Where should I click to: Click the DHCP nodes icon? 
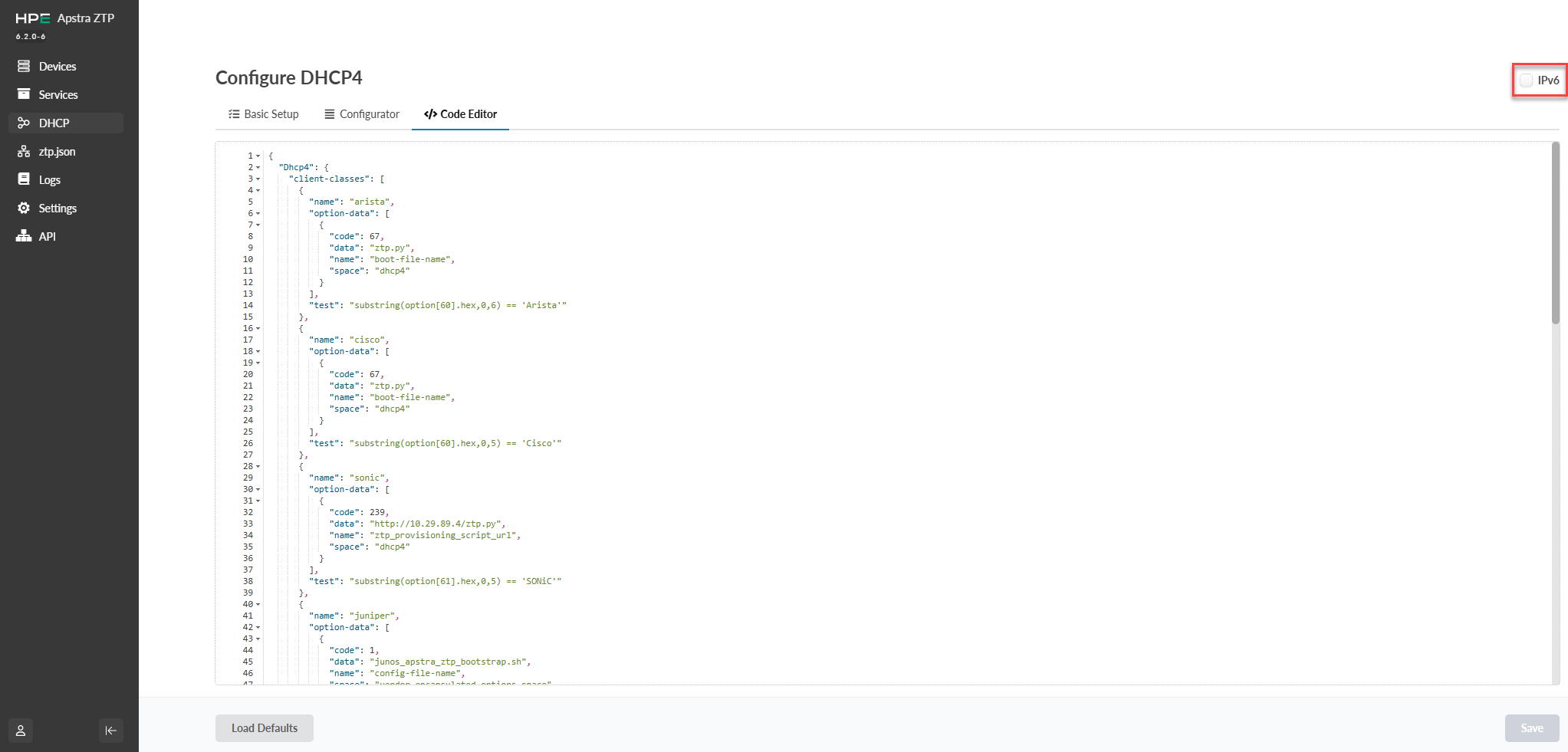(x=24, y=123)
